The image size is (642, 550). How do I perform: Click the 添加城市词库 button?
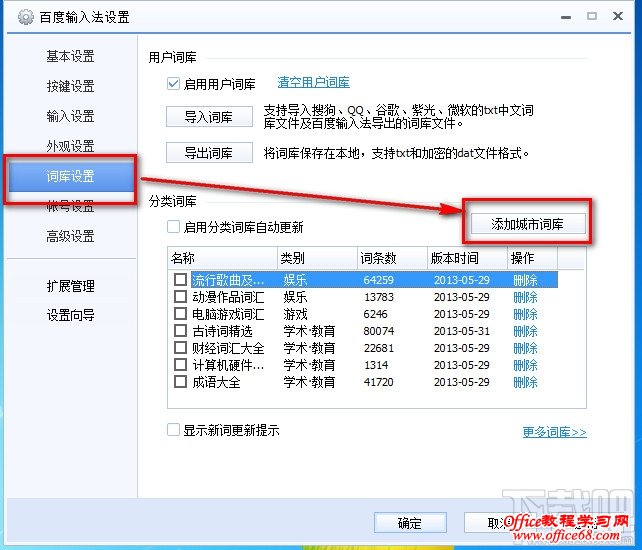(528, 224)
